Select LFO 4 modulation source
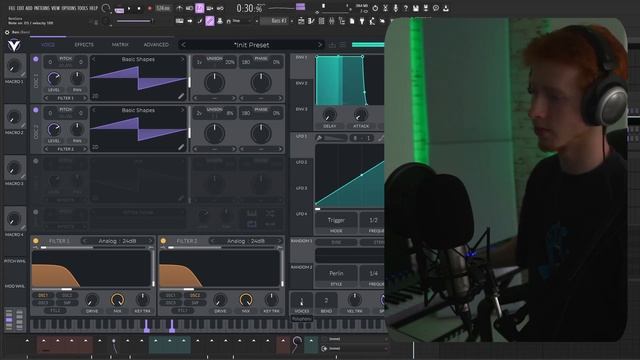Viewport: 640px width, 360px height. [x=302, y=222]
